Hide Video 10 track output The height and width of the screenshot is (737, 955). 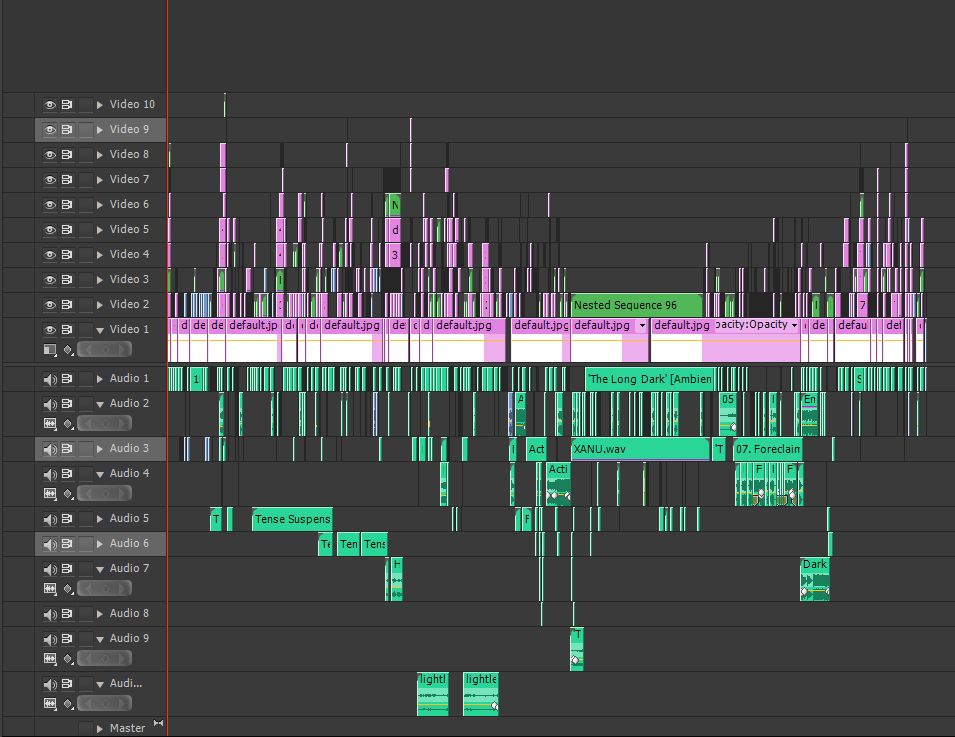(50, 105)
